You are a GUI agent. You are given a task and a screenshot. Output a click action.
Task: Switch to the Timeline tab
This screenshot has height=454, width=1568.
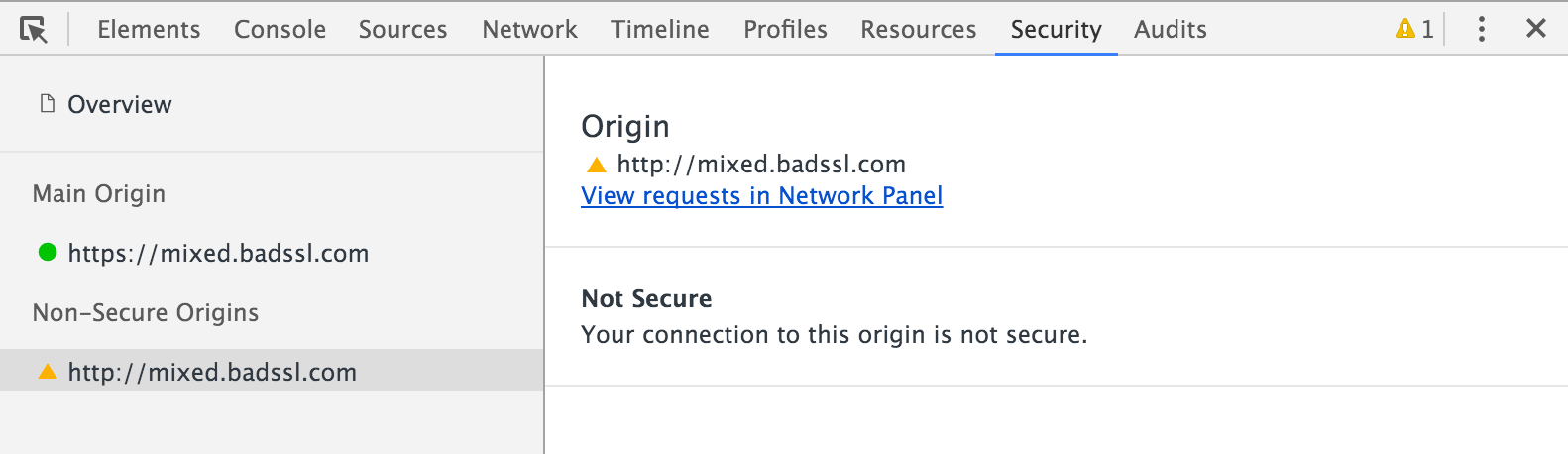[x=659, y=30]
